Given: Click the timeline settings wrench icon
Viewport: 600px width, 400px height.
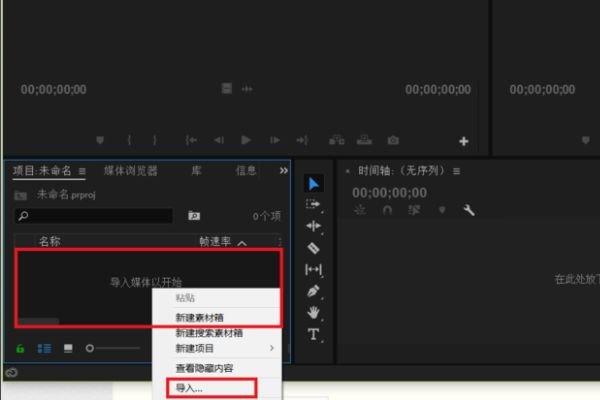Looking at the screenshot, I should 469,210.
